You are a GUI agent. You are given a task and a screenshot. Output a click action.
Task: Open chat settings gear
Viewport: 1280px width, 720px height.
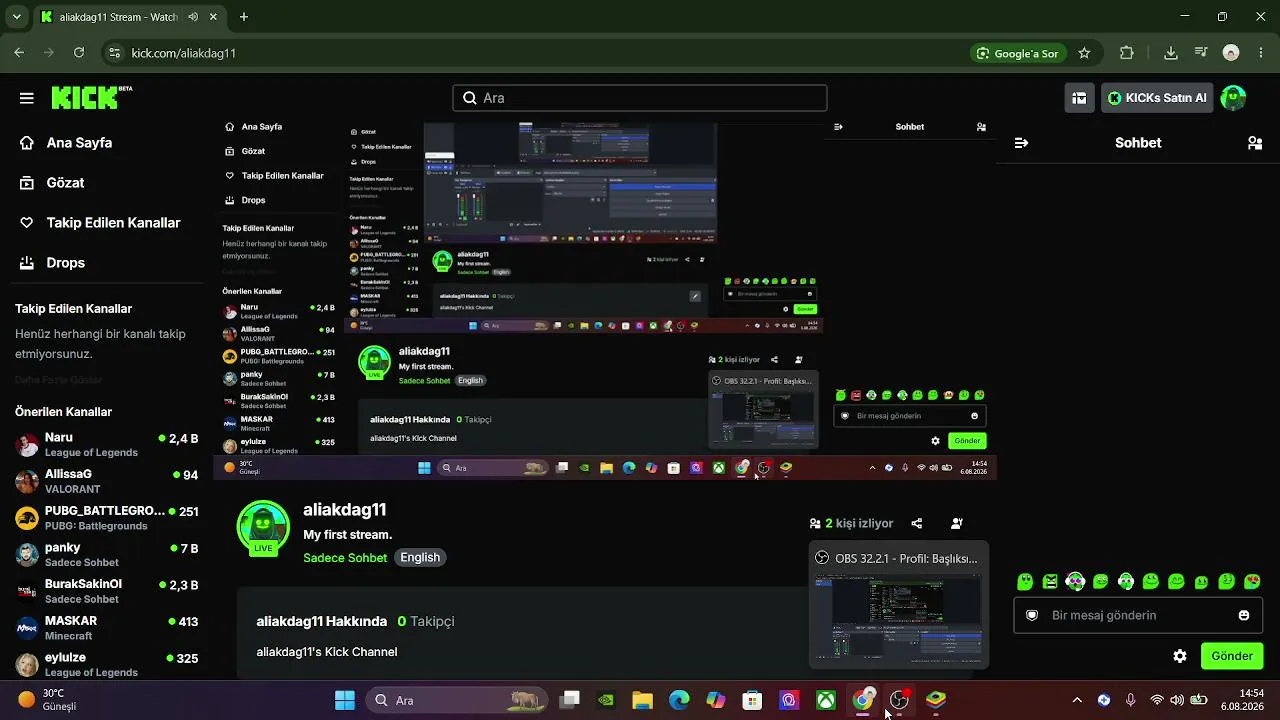pos(1180,656)
